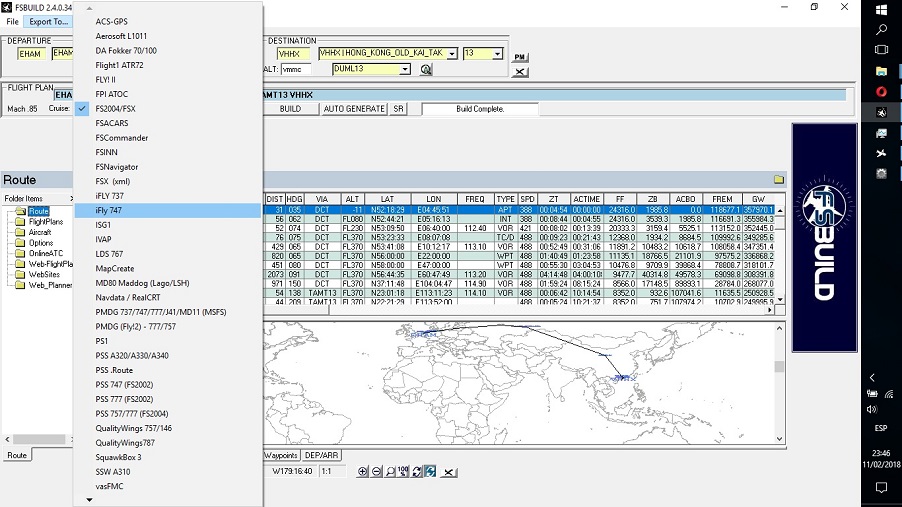Choose iFly 747 export option
The height and width of the screenshot is (507, 902).
click(169, 210)
